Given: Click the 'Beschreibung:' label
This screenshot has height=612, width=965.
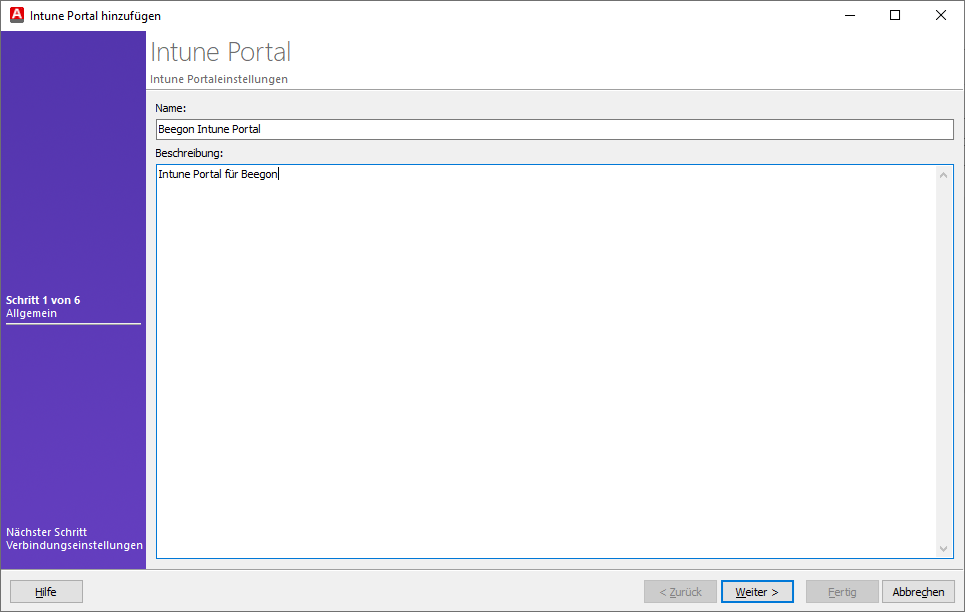Looking at the screenshot, I should click(189, 153).
